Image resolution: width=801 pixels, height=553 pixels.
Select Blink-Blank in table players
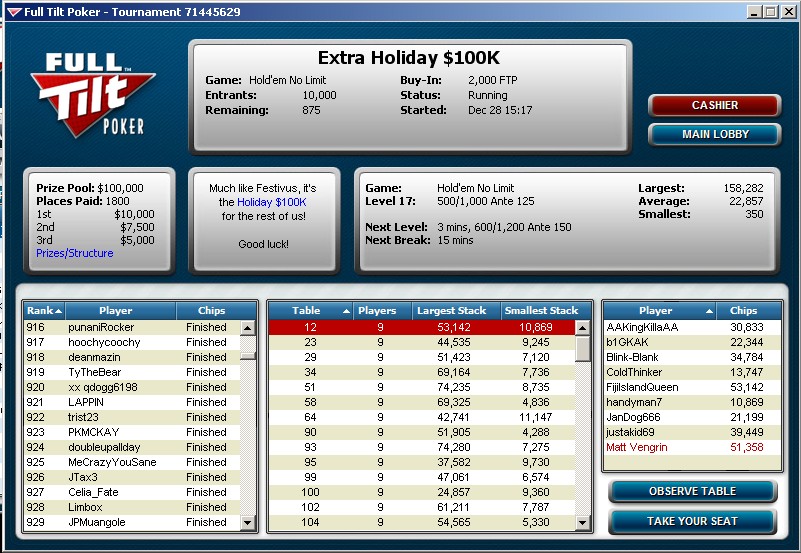pos(692,357)
